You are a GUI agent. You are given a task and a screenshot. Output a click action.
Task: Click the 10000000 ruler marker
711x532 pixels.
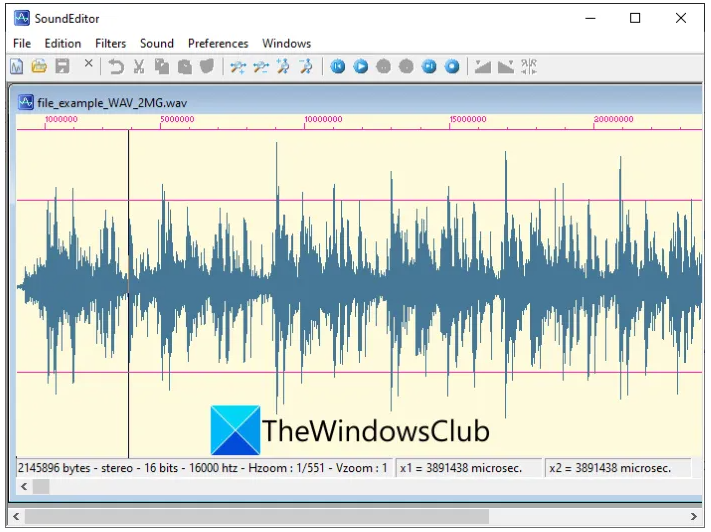point(323,119)
